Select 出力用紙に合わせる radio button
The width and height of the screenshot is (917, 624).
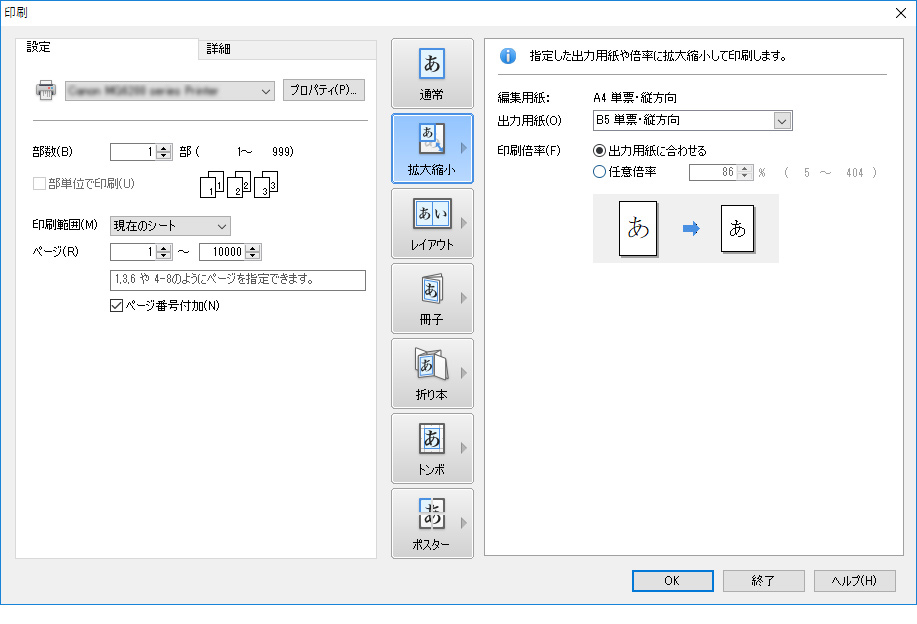click(600, 151)
